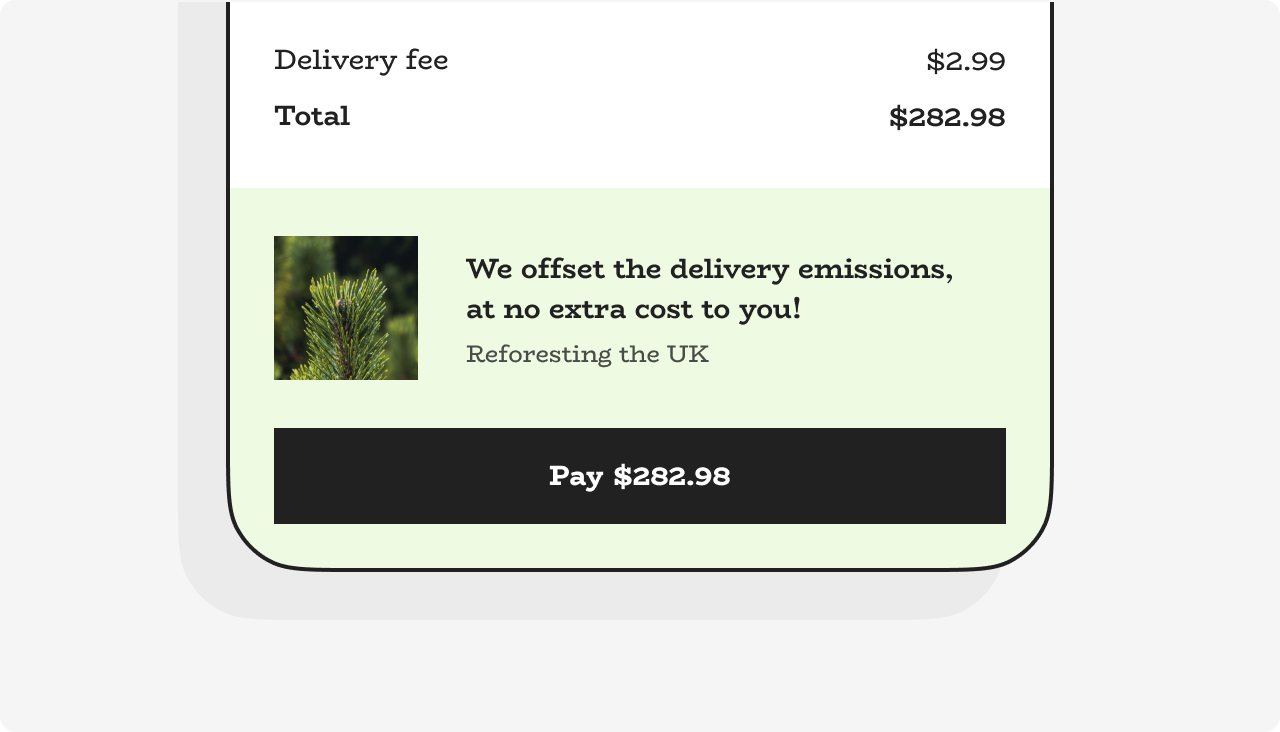Click the rounded phone frame border
1280x732 pixels.
(231, 300)
